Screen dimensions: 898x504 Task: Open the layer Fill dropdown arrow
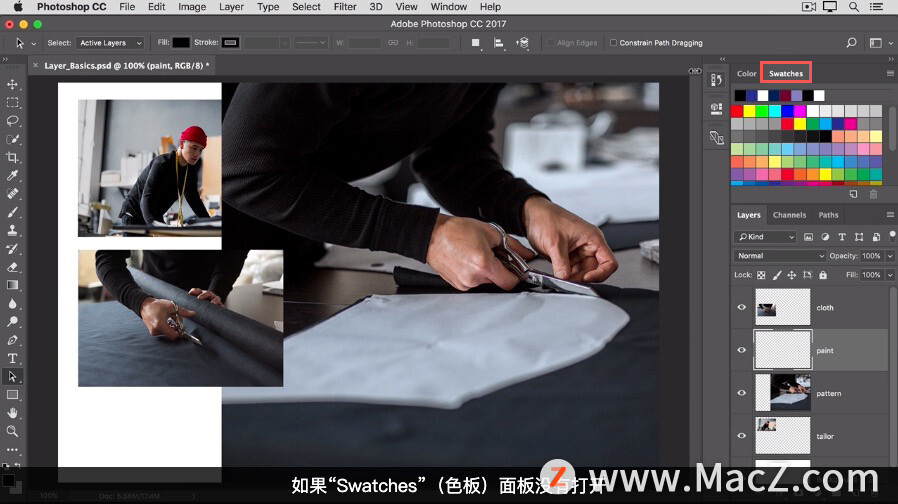point(890,275)
